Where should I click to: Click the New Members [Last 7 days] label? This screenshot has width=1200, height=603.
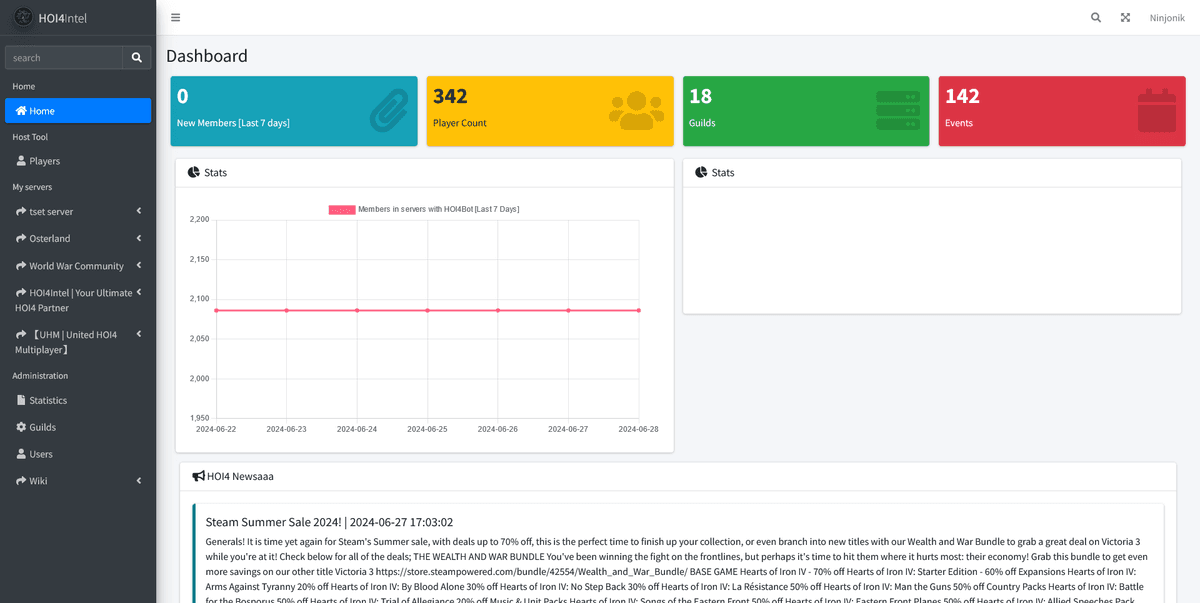coord(233,123)
